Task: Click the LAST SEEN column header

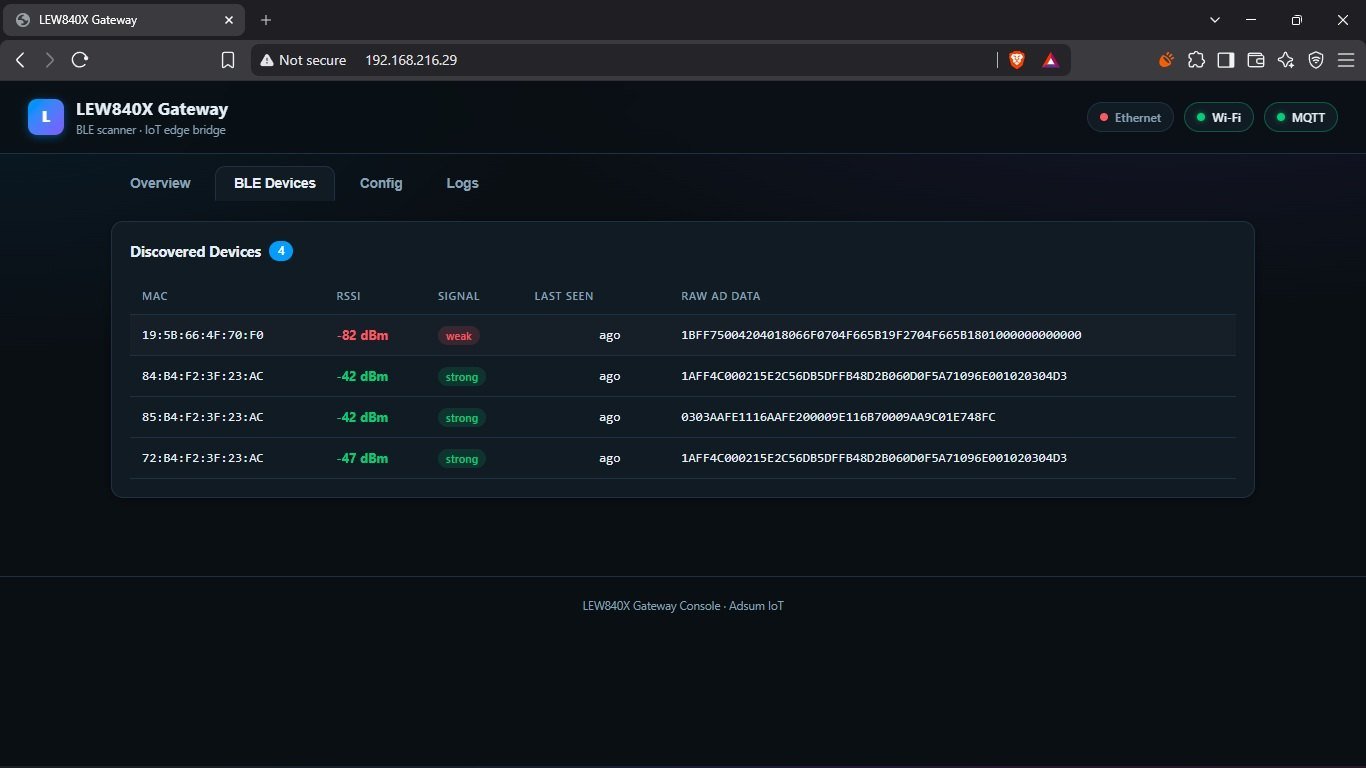Action: [564, 296]
